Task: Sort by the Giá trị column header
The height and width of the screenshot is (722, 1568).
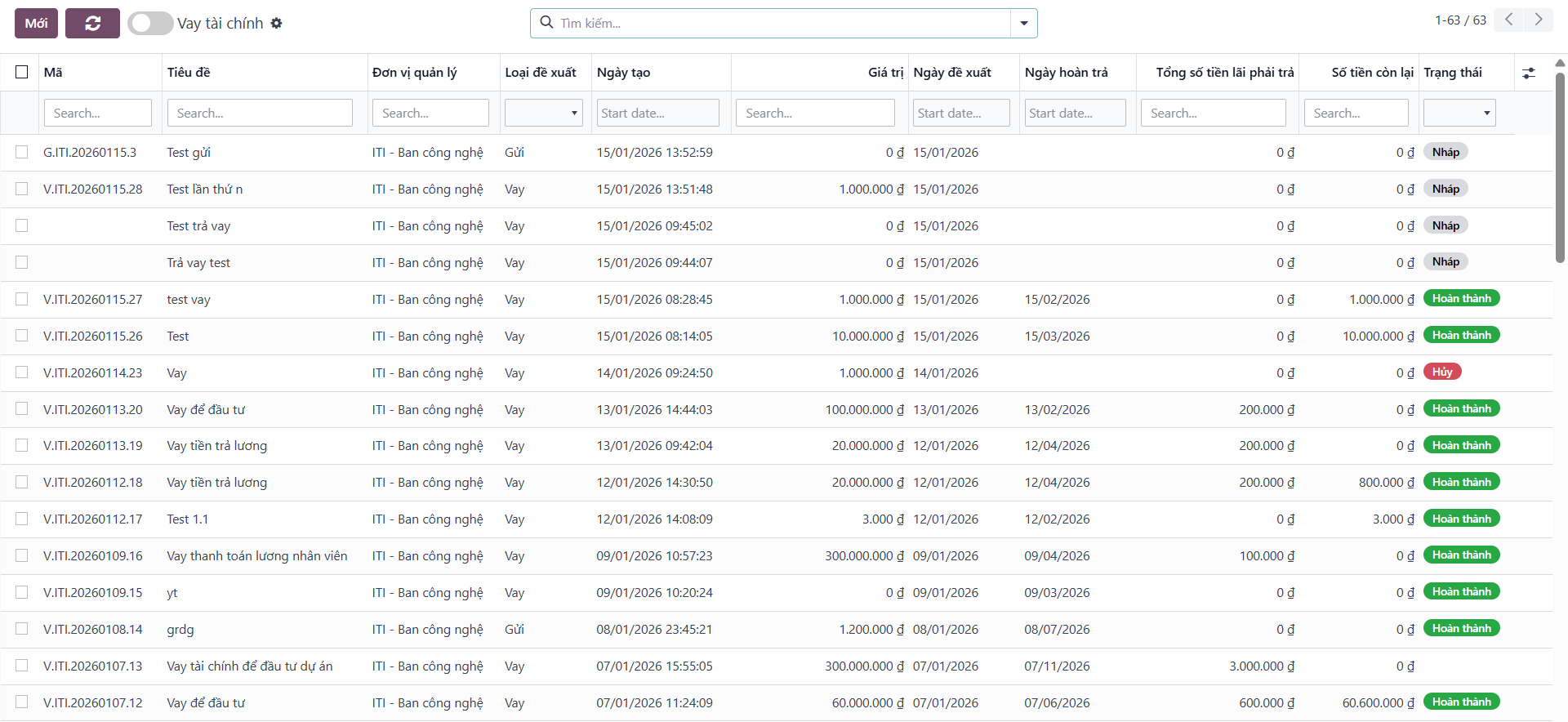Action: (886, 72)
